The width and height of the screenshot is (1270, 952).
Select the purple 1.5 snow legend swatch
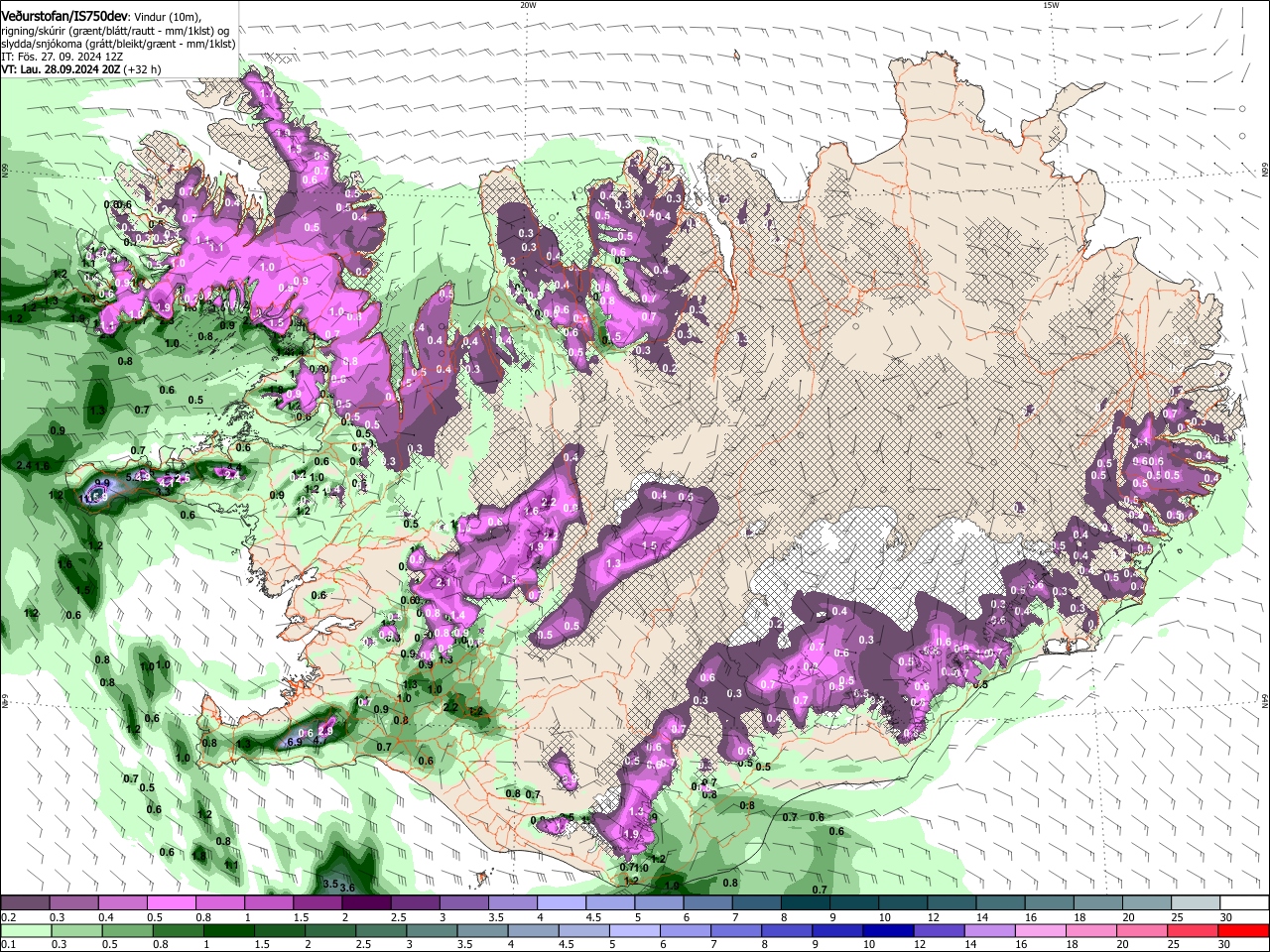(x=318, y=903)
